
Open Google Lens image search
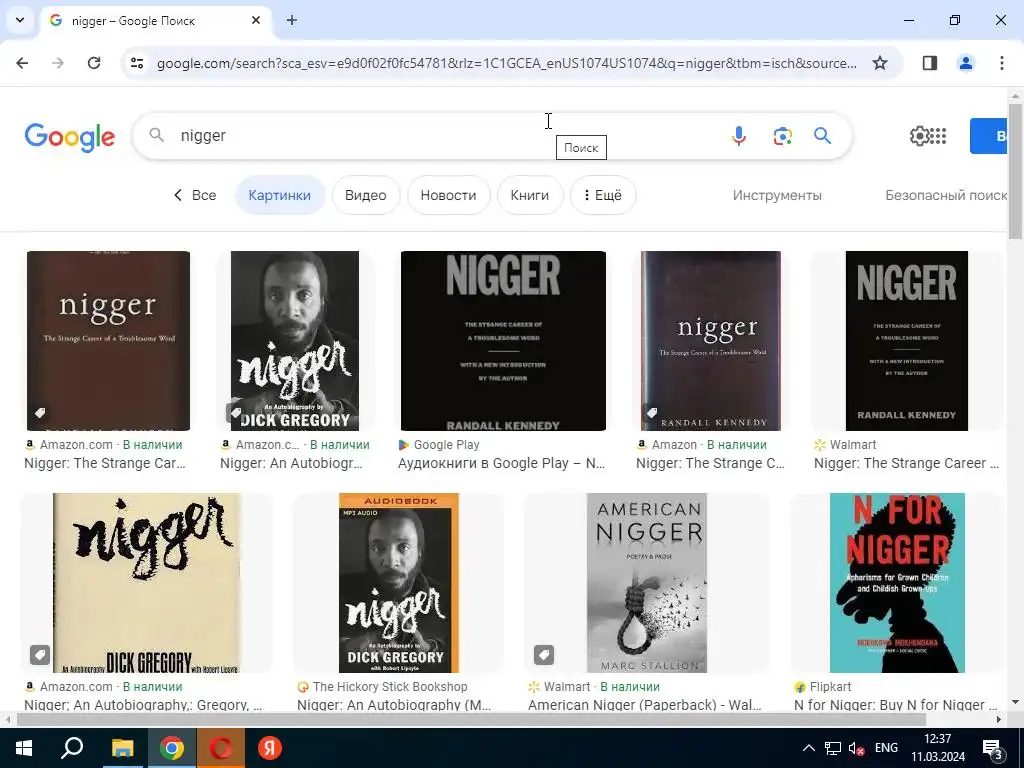point(782,136)
